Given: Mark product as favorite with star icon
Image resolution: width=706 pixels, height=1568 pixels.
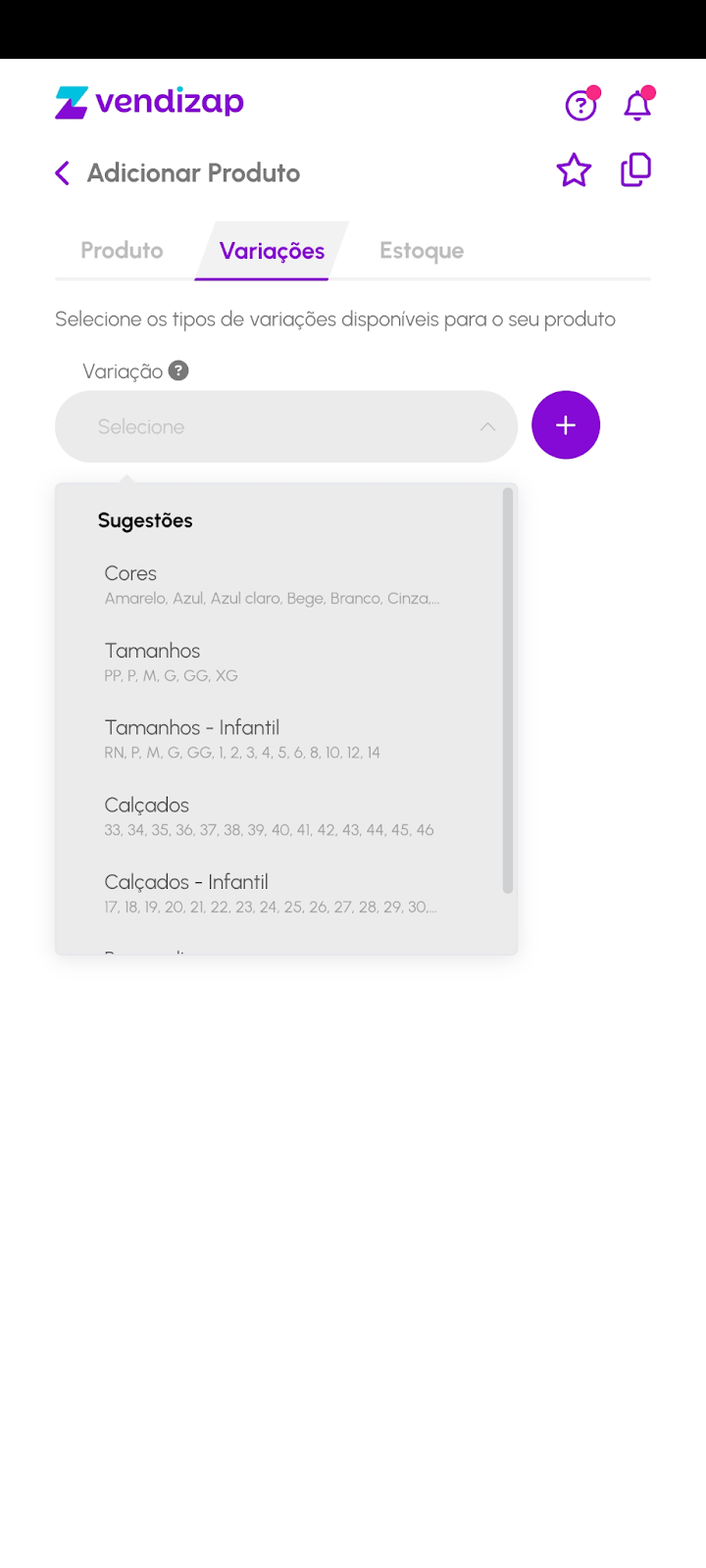Looking at the screenshot, I should 574,171.
